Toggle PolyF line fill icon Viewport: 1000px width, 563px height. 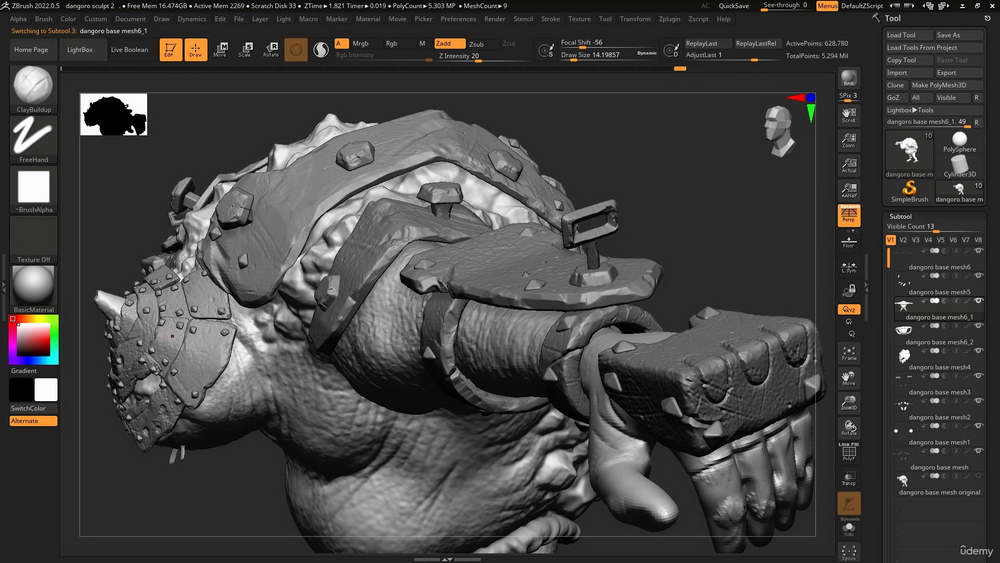[x=849, y=453]
